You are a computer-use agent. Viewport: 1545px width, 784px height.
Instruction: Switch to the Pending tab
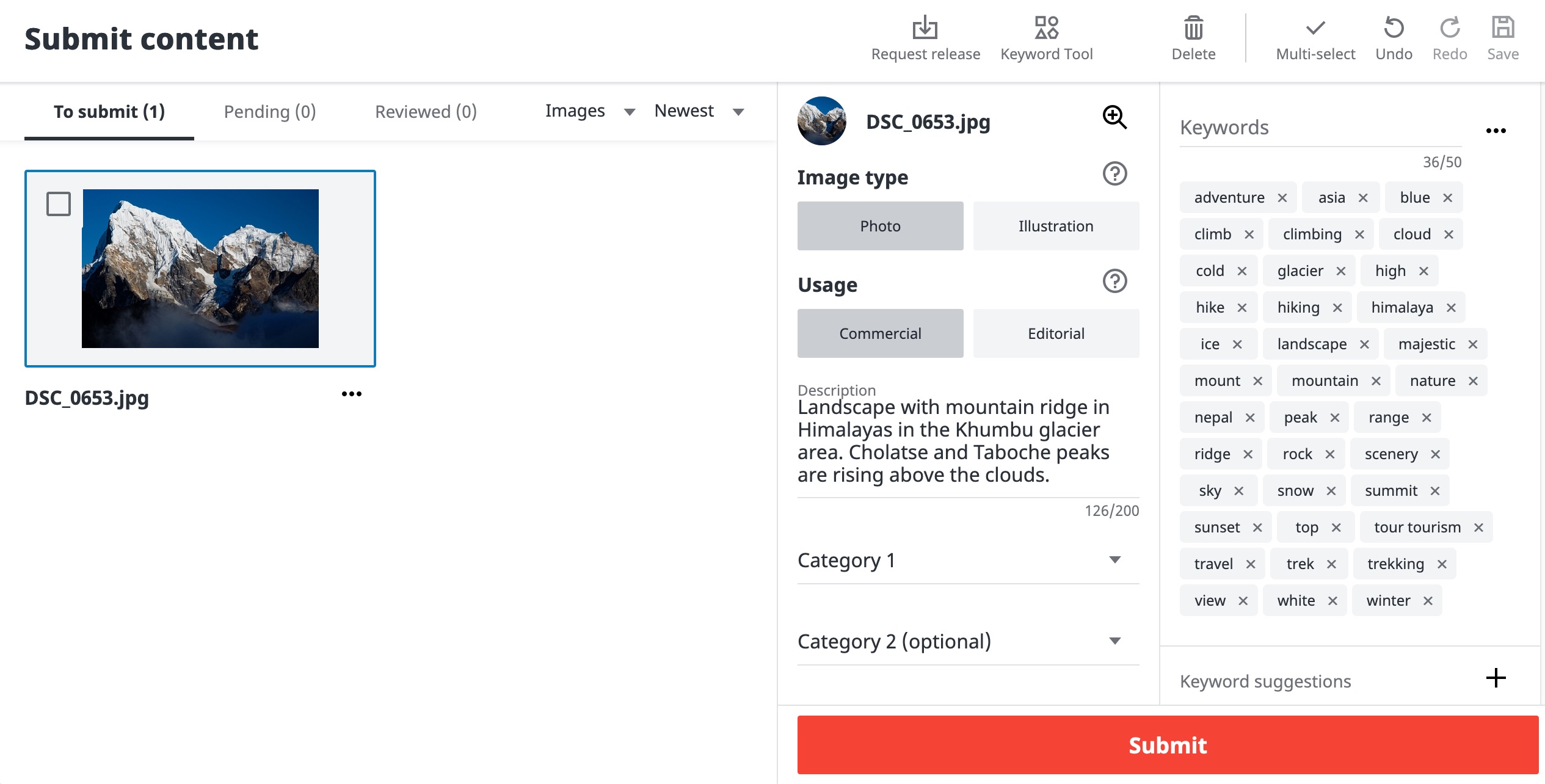[269, 111]
